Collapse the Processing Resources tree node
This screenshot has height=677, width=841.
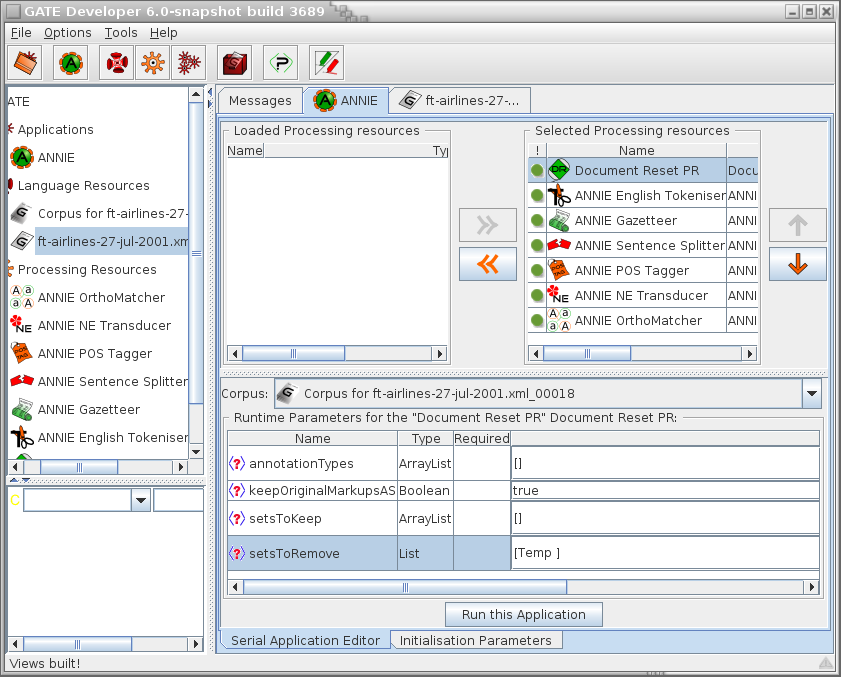(x=10, y=269)
